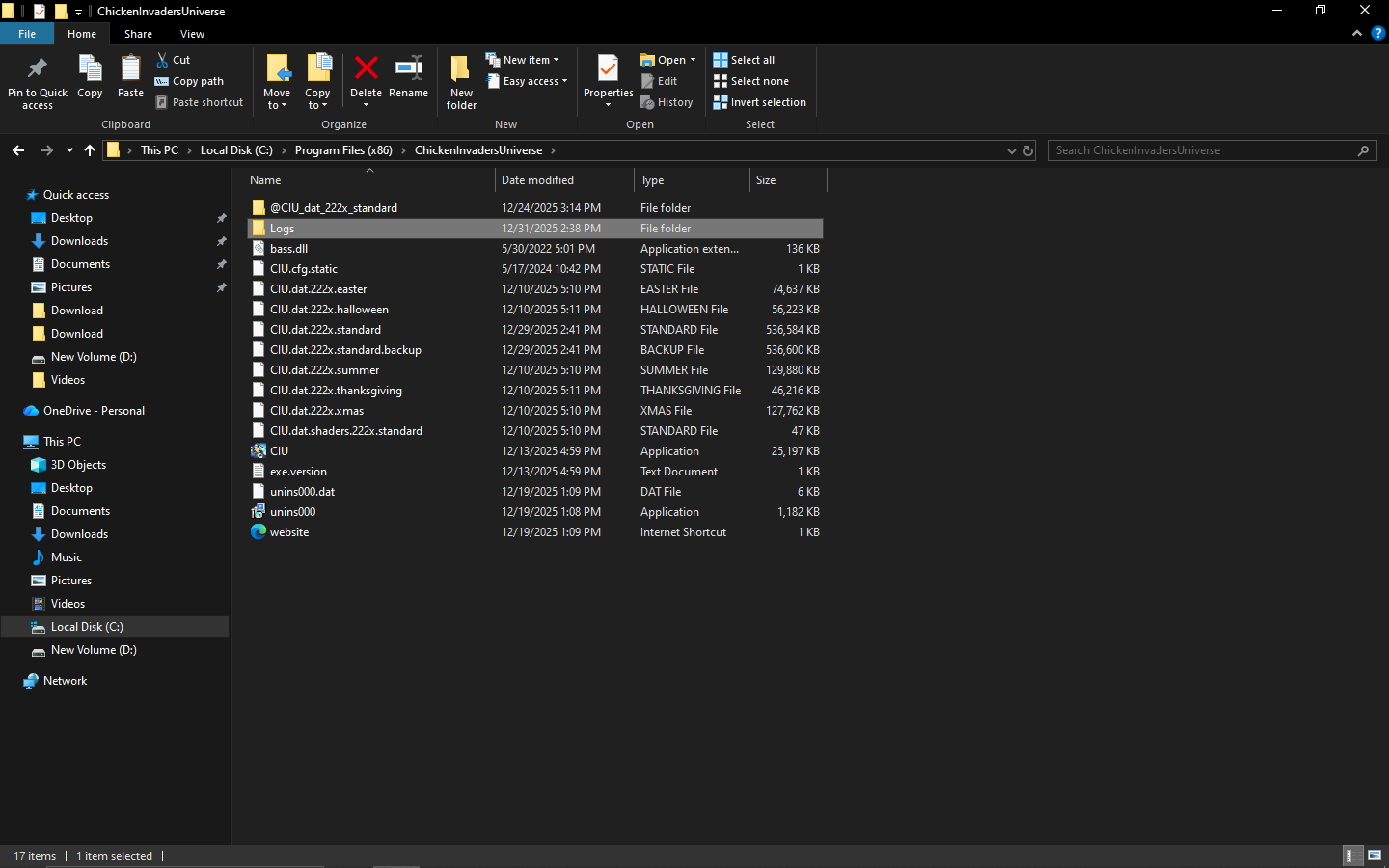Click the New folder icon
This screenshot has width=1389, height=868.
coord(461,69)
